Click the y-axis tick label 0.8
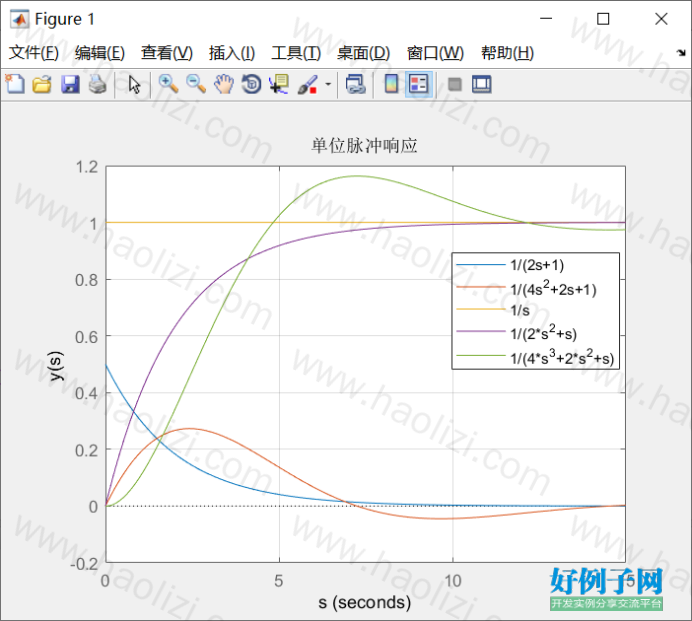Image resolution: width=692 pixels, height=621 pixels. [87, 280]
